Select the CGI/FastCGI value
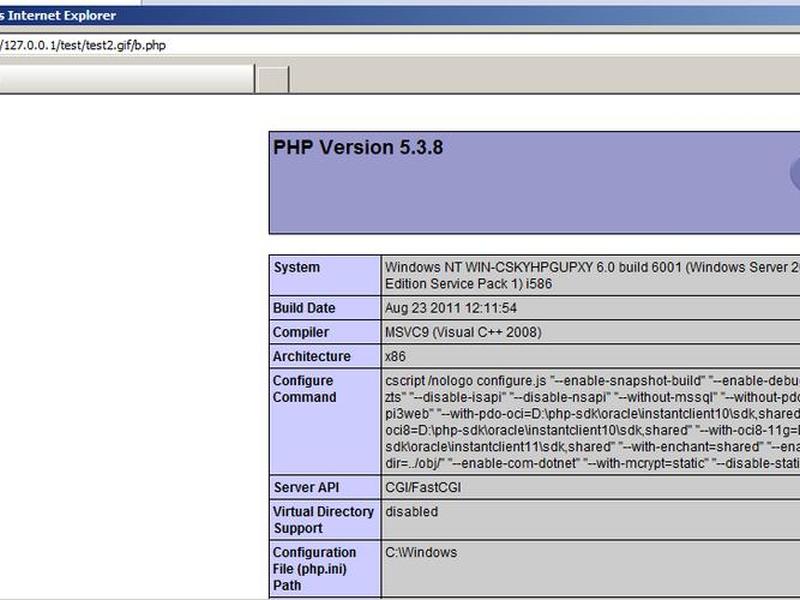This screenshot has width=800, height=600. pos(423,487)
